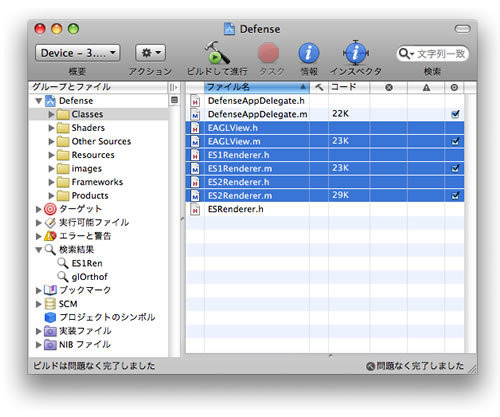This screenshot has width=500, height=417.
Task: Sort by ファイル名 column header
Action: tap(257, 87)
